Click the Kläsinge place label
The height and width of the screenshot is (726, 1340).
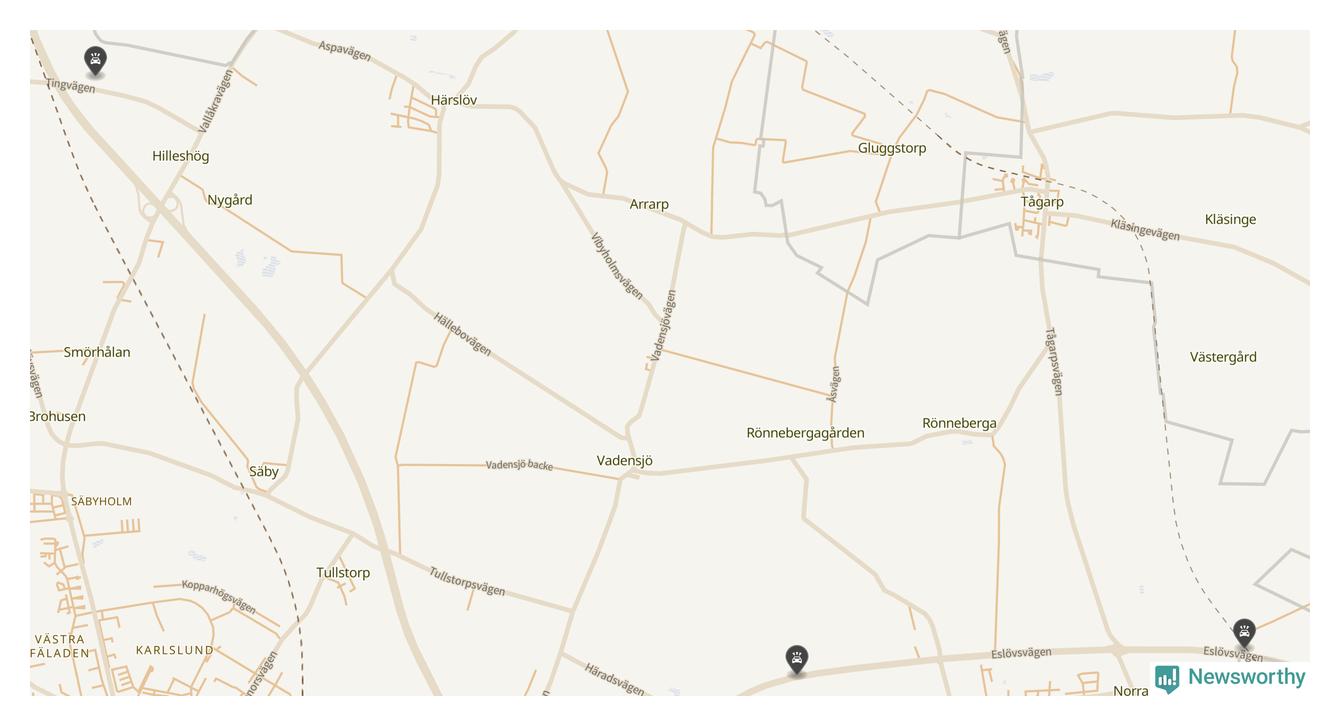pos(1230,220)
